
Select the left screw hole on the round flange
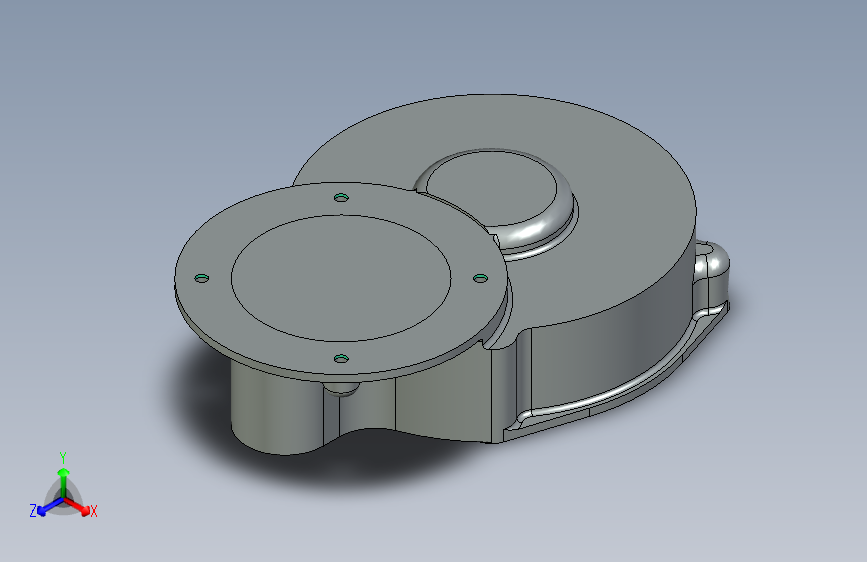point(202,278)
